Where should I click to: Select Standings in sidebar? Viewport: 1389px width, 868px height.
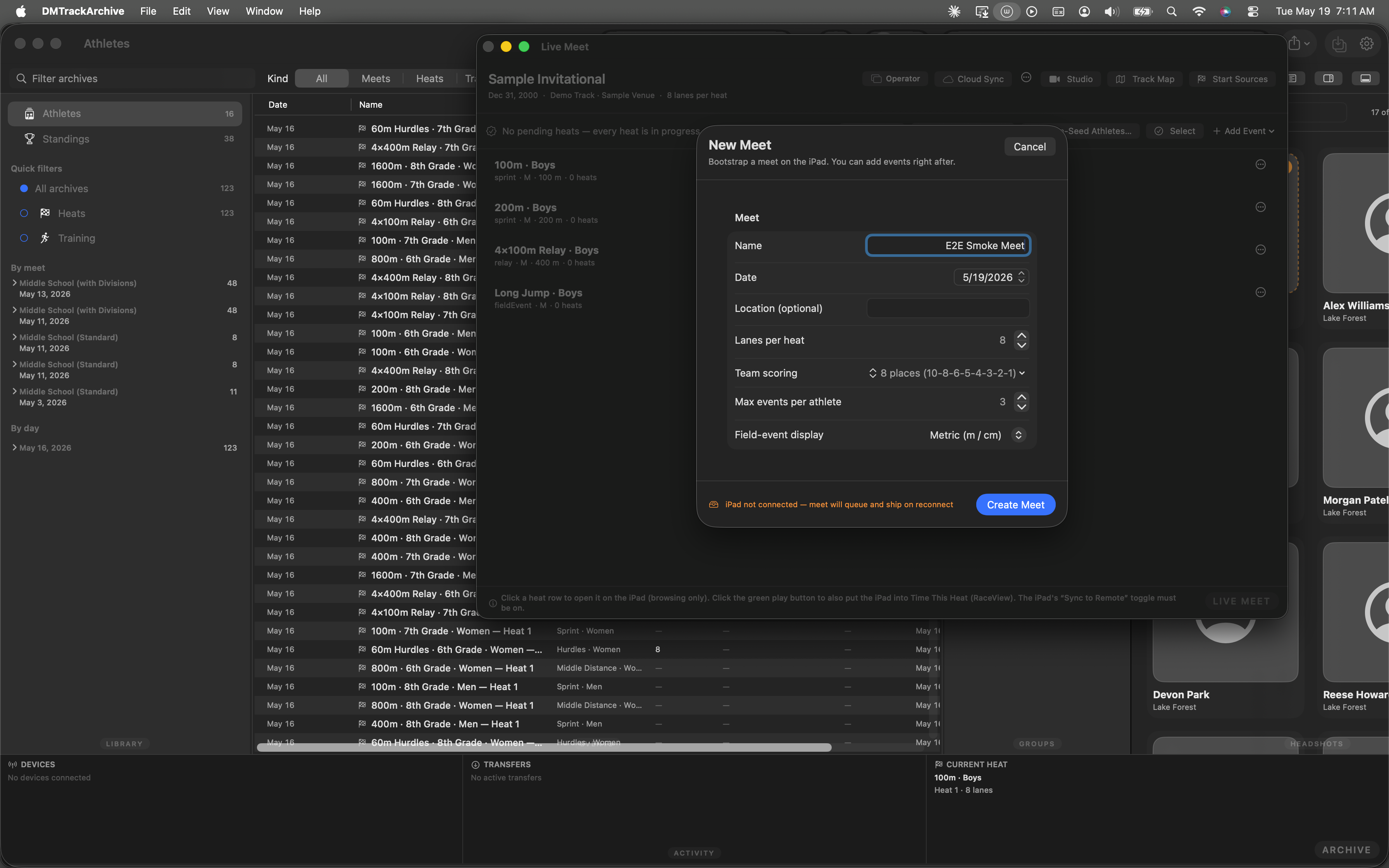[x=124, y=139]
